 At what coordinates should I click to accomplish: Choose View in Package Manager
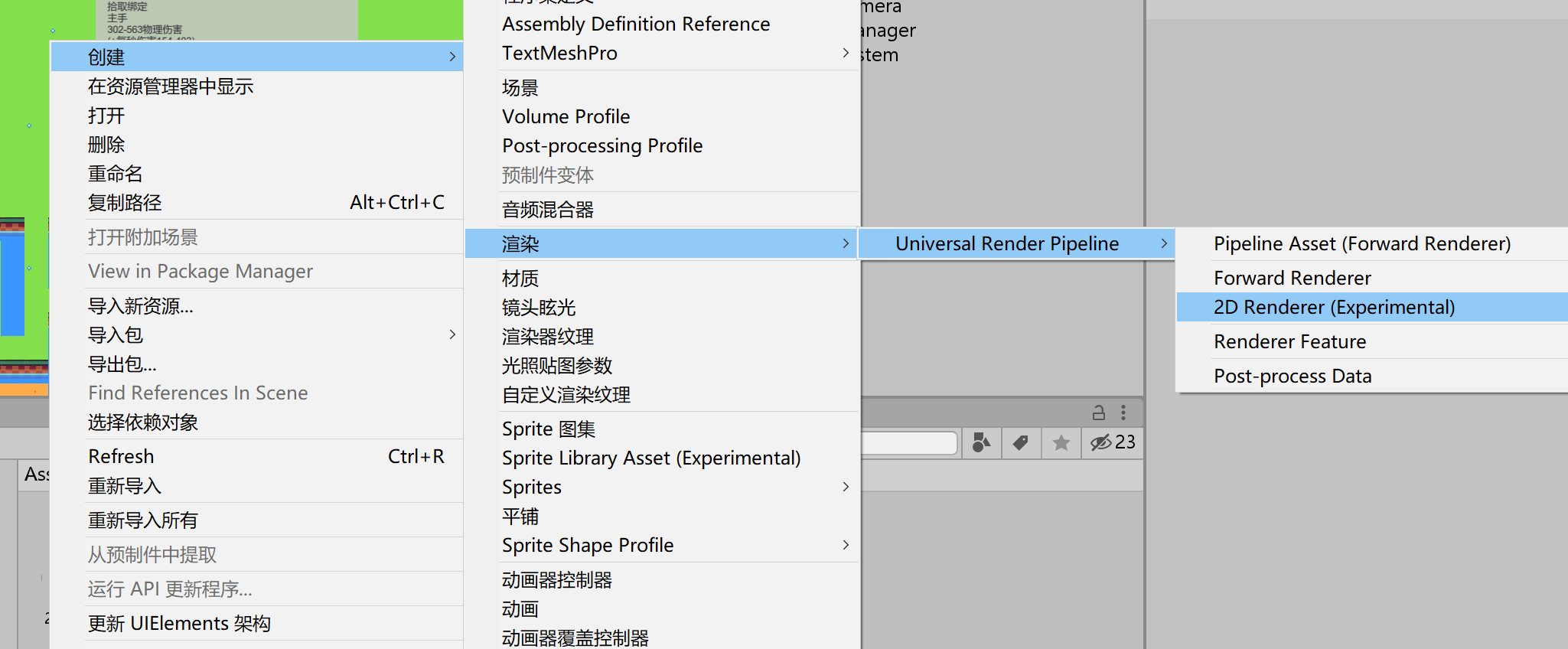tap(200, 271)
